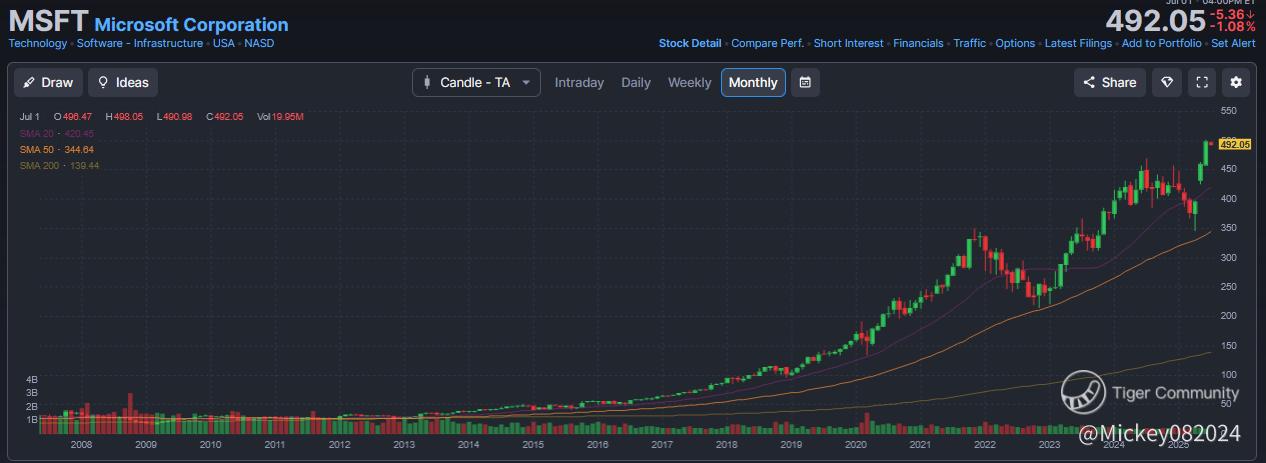The width and height of the screenshot is (1266, 463).
Task: Enter fullscreen chart mode
Action: [x=1202, y=83]
